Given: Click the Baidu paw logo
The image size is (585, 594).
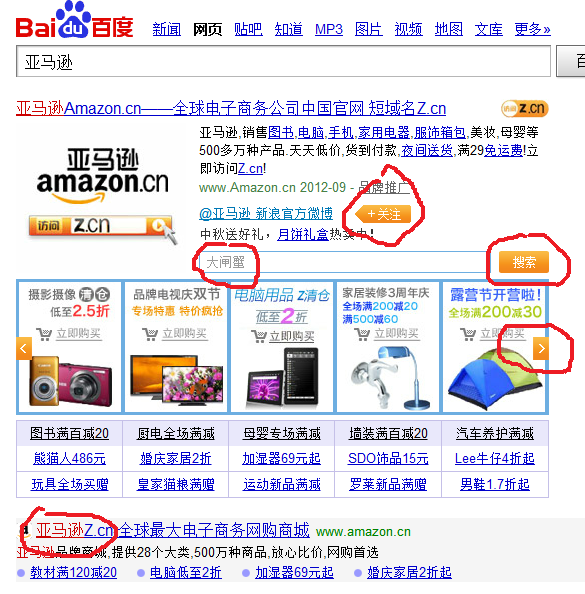Looking at the screenshot, I should tap(74, 20).
